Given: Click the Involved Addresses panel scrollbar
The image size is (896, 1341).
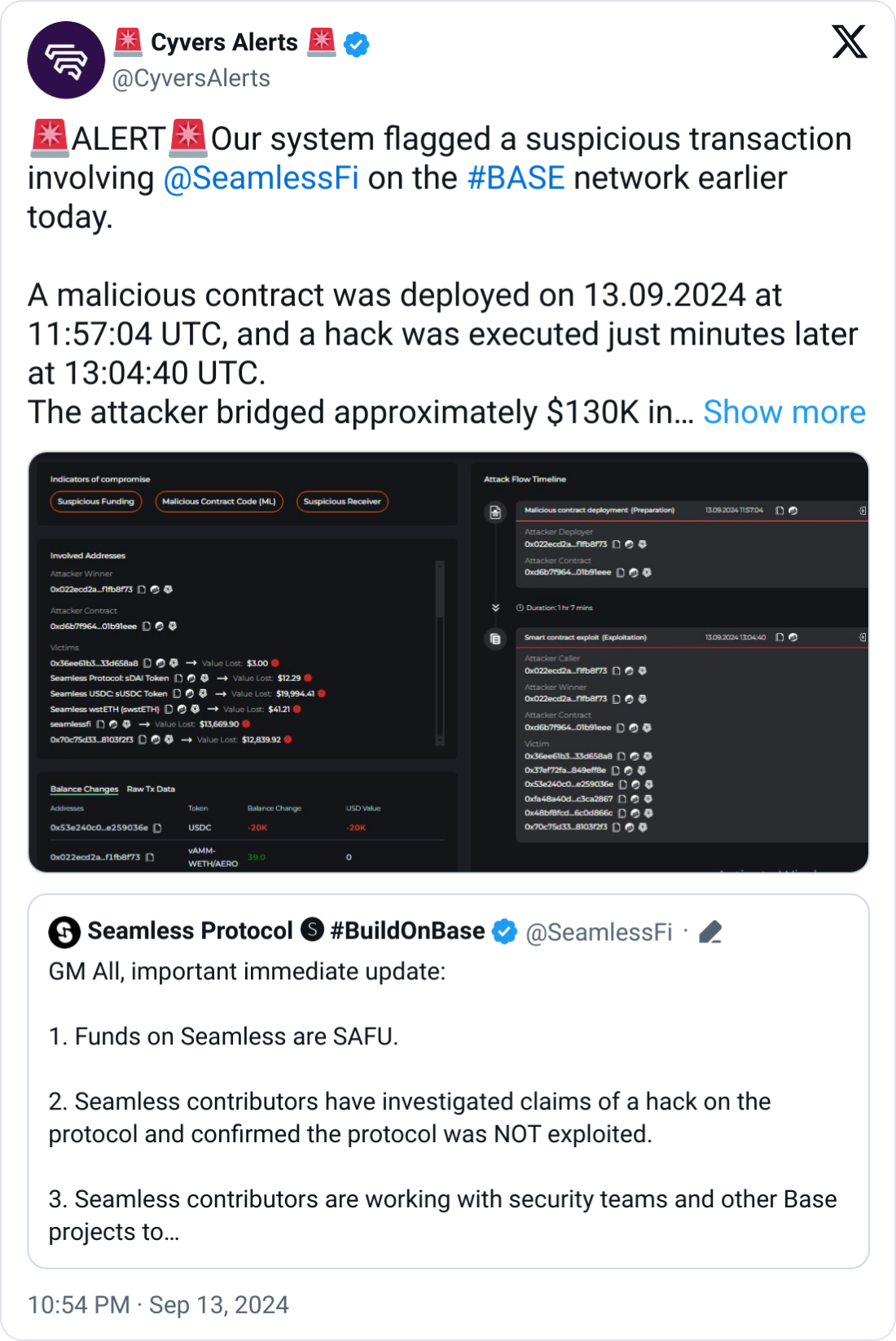Looking at the screenshot, I should (x=440, y=653).
